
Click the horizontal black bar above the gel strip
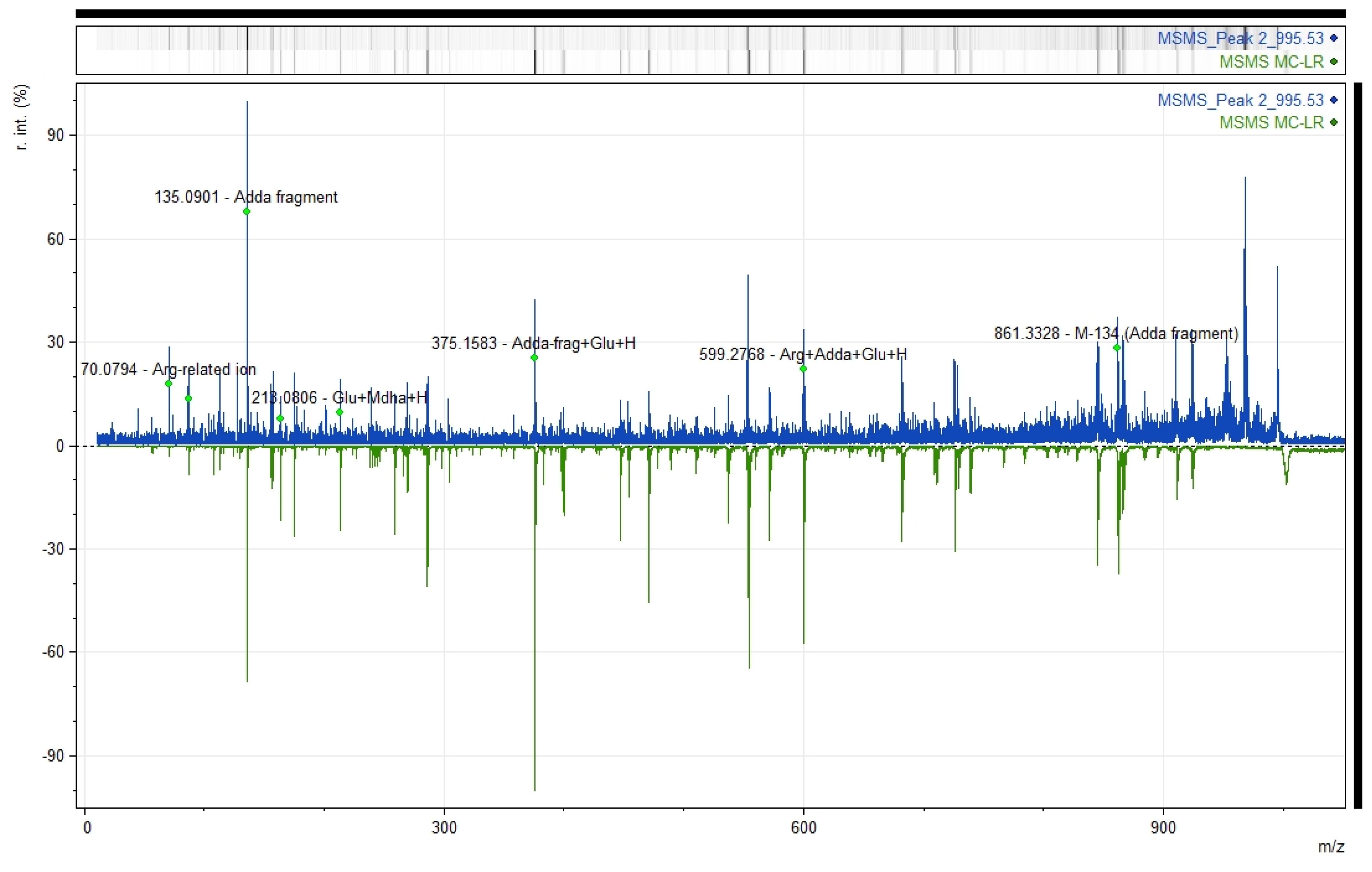tap(711, 14)
